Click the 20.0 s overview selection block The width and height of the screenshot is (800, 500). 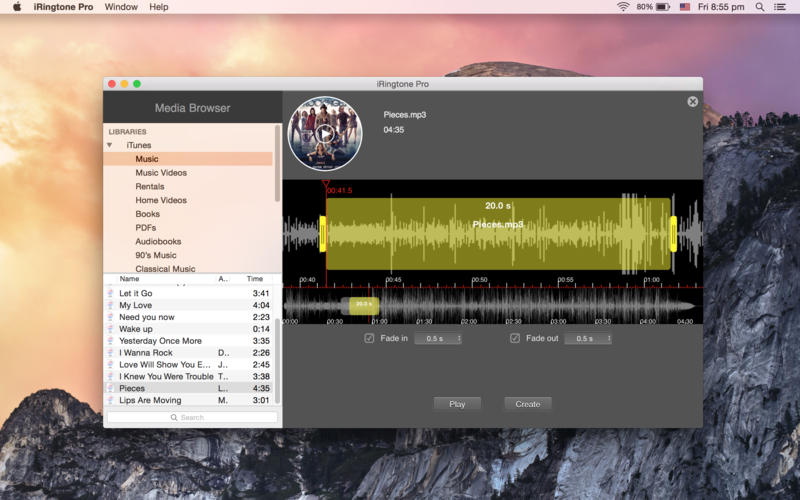pyautogui.click(x=363, y=306)
